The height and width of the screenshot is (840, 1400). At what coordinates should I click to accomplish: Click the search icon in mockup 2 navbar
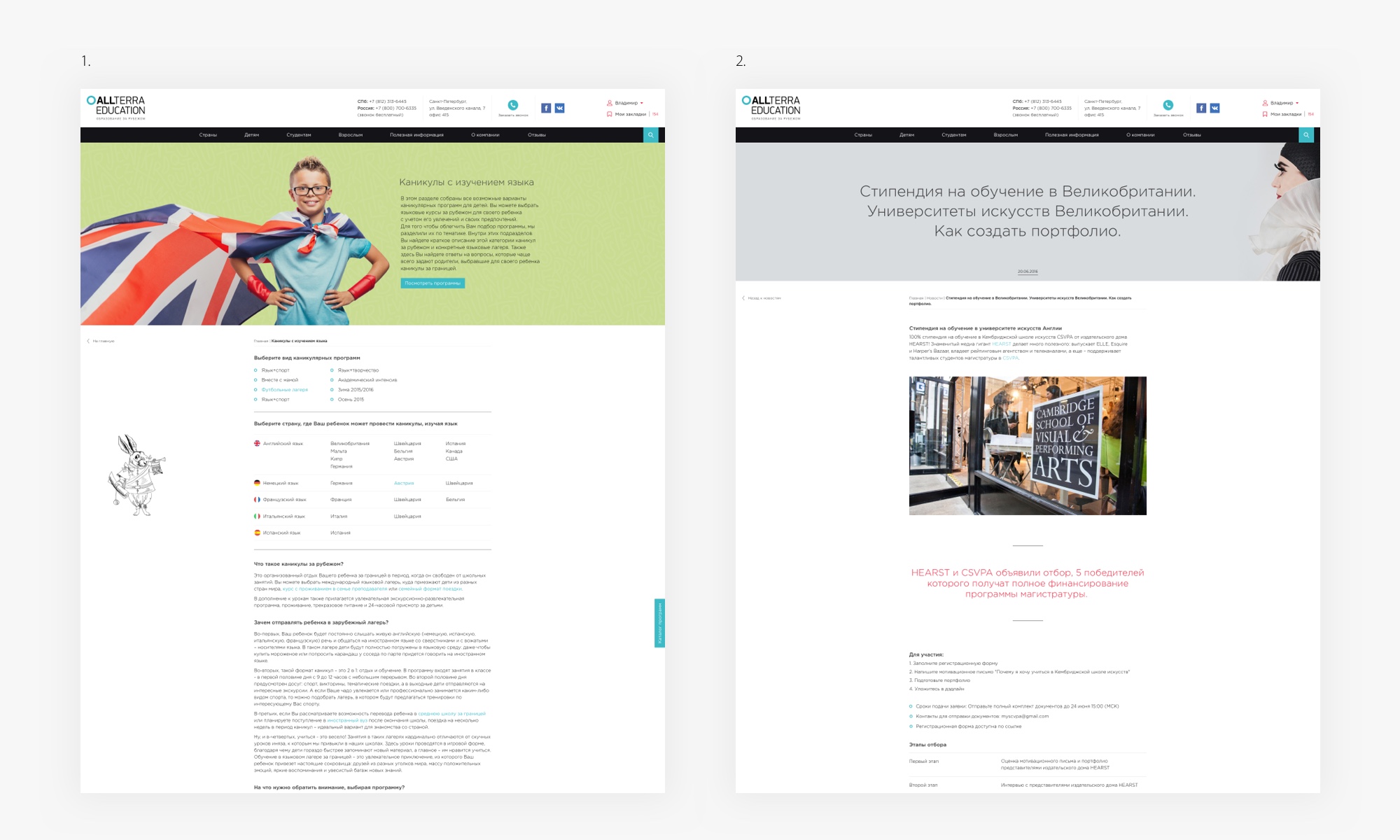(x=1305, y=135)
